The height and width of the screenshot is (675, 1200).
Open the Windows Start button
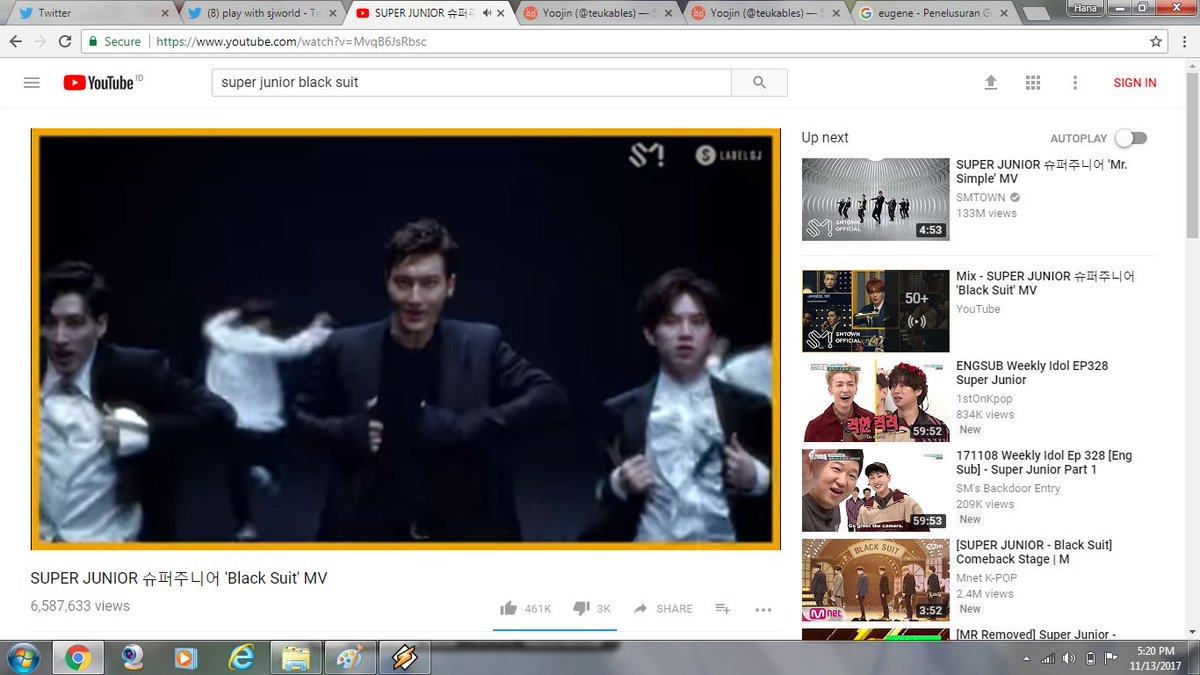click(22, 657)
